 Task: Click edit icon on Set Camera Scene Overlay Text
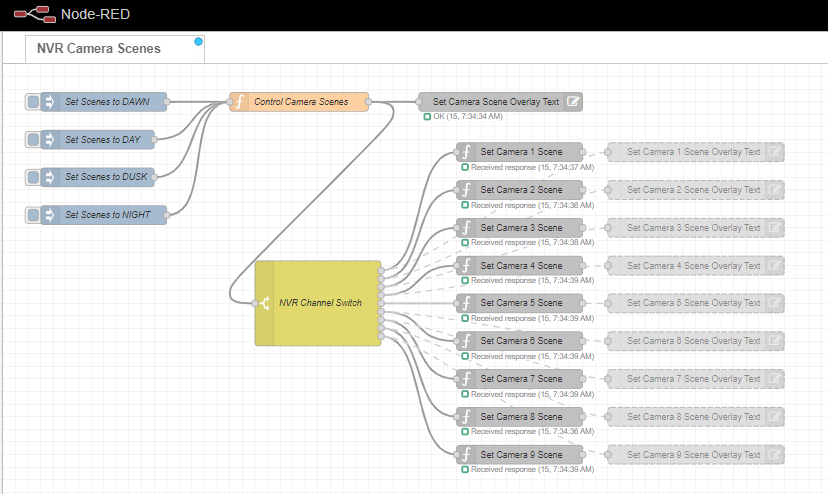573,101
